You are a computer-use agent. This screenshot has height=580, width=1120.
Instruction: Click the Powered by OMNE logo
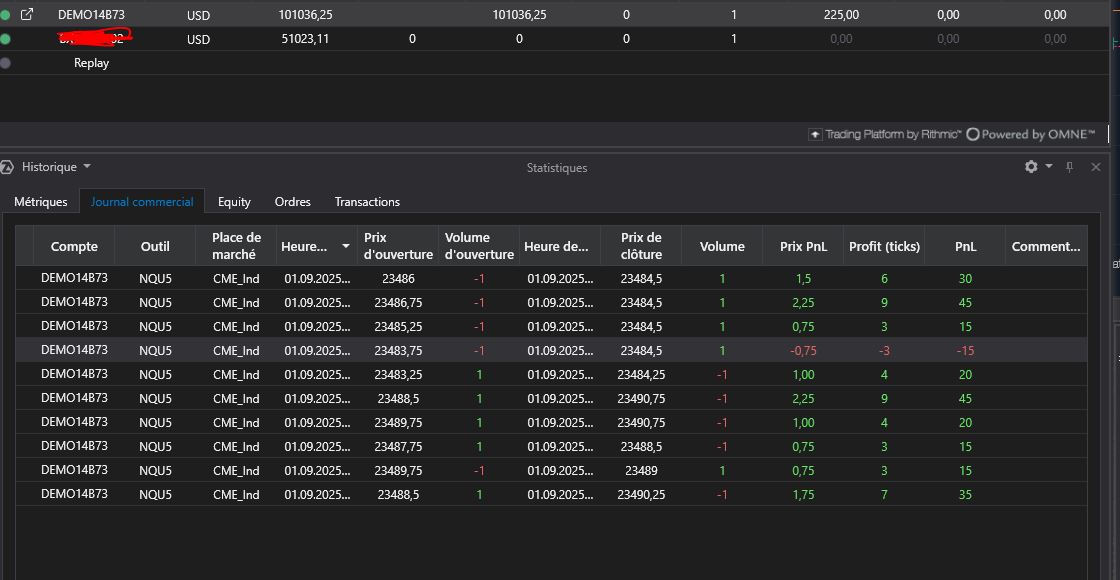click(x=1031, y=134)
